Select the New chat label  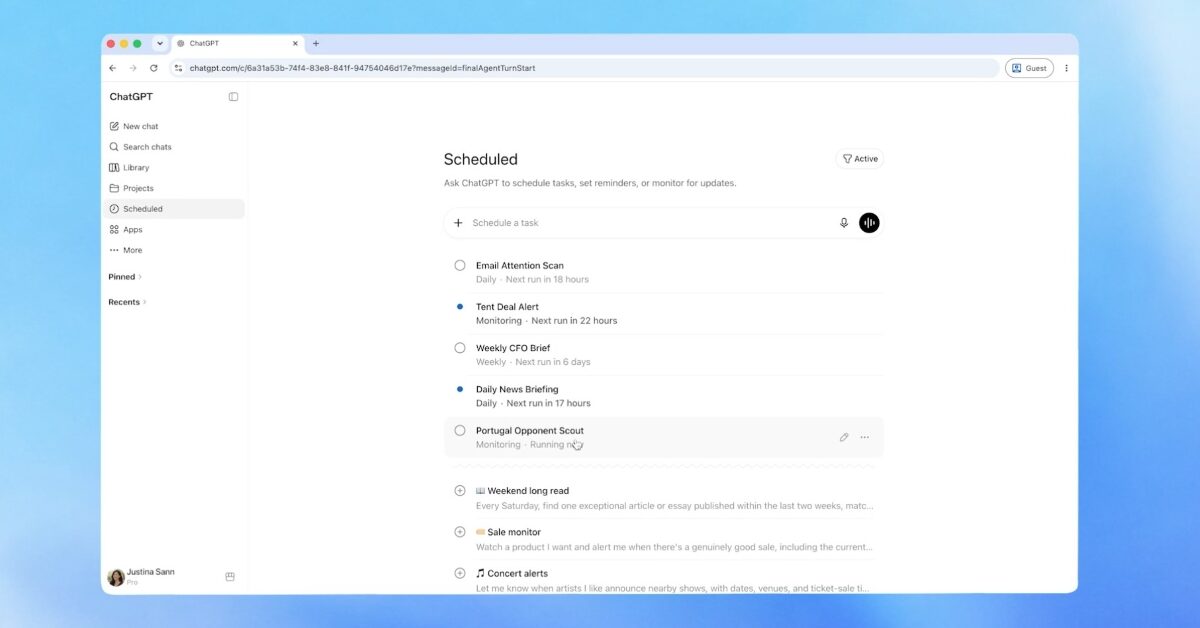tap(141, 126)
